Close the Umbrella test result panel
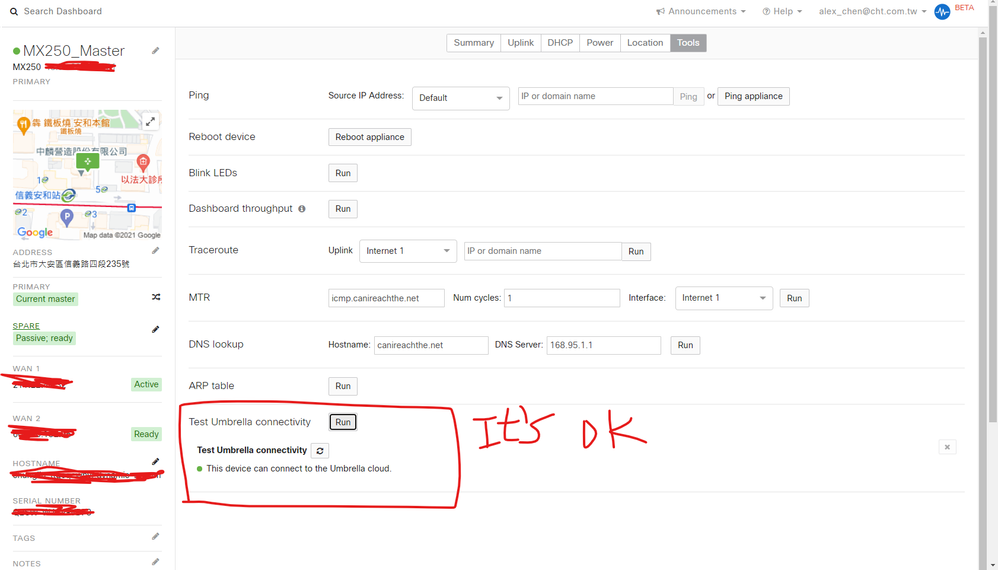This screenshot has height=570, width=998. pos(947,447)
